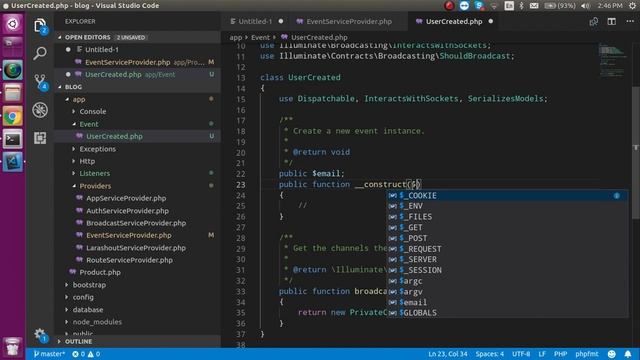Open the battery indicator in top panel

point(560,6)
